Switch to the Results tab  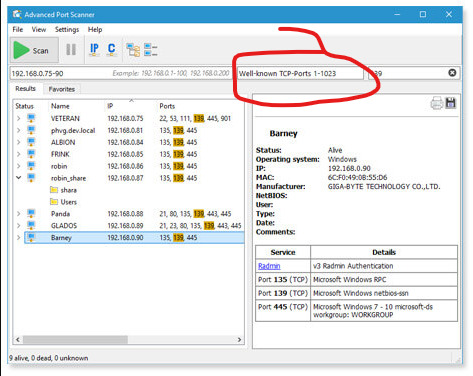(x=25, y=88)
